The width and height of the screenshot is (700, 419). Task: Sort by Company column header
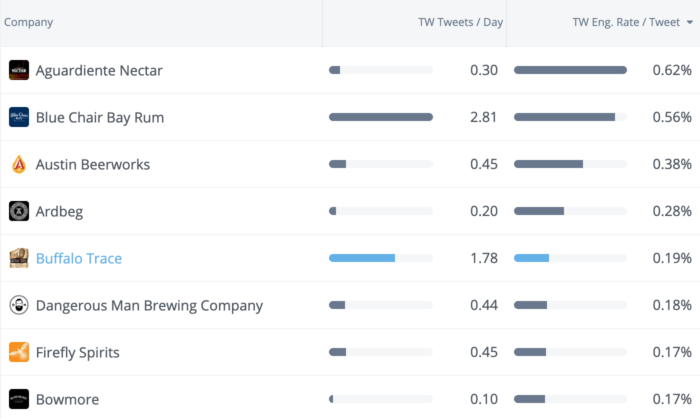(x=29, y=22)
